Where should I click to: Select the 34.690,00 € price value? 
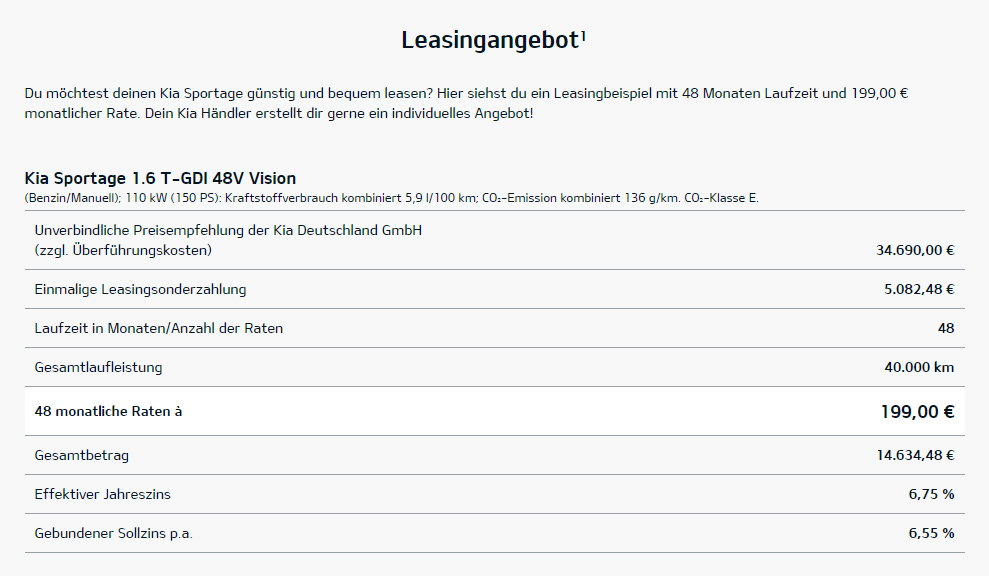point(915,250)
